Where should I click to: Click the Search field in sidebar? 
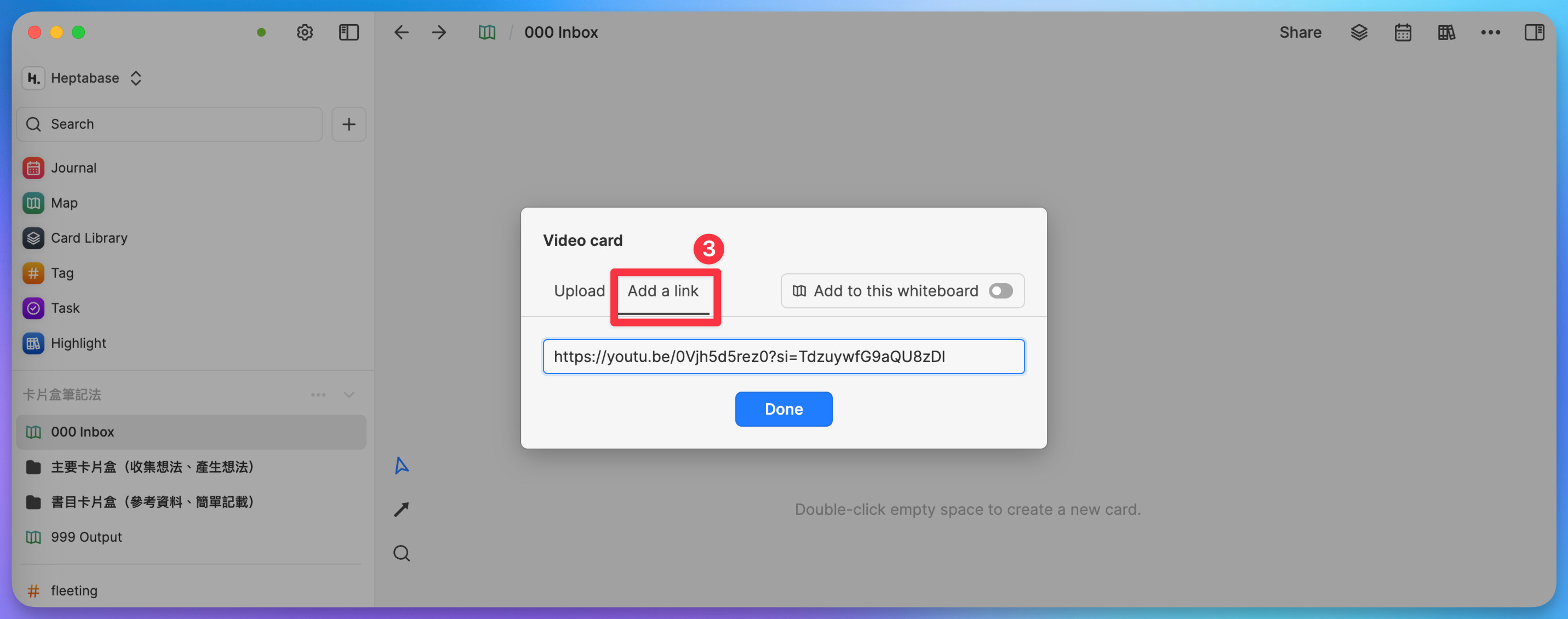[169, 124]
